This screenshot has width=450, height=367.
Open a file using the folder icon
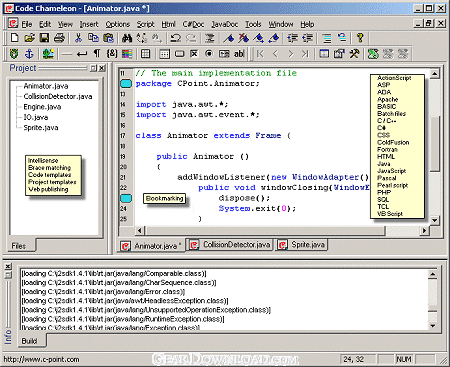tap(29, 38)
